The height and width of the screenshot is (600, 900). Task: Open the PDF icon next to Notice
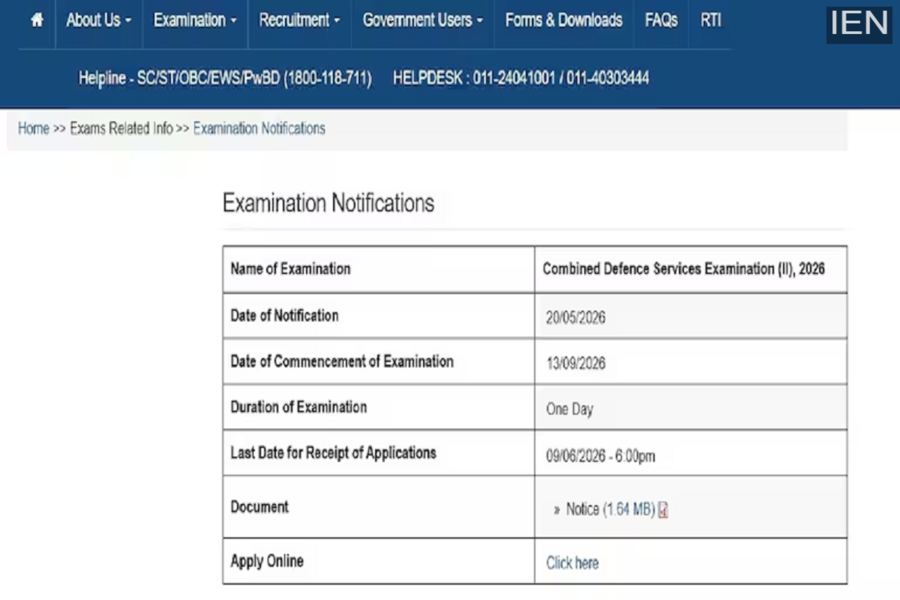[x=663, y=510]
